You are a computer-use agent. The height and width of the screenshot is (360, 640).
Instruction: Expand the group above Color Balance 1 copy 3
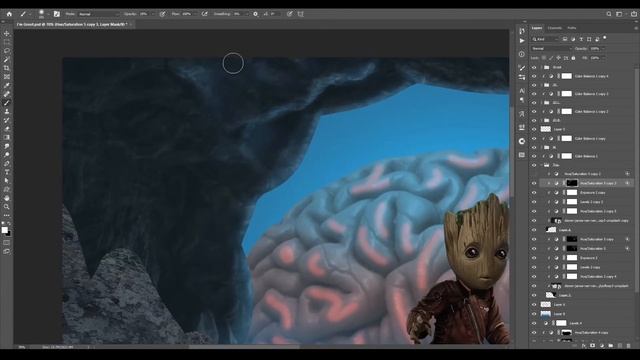(542, 85)
